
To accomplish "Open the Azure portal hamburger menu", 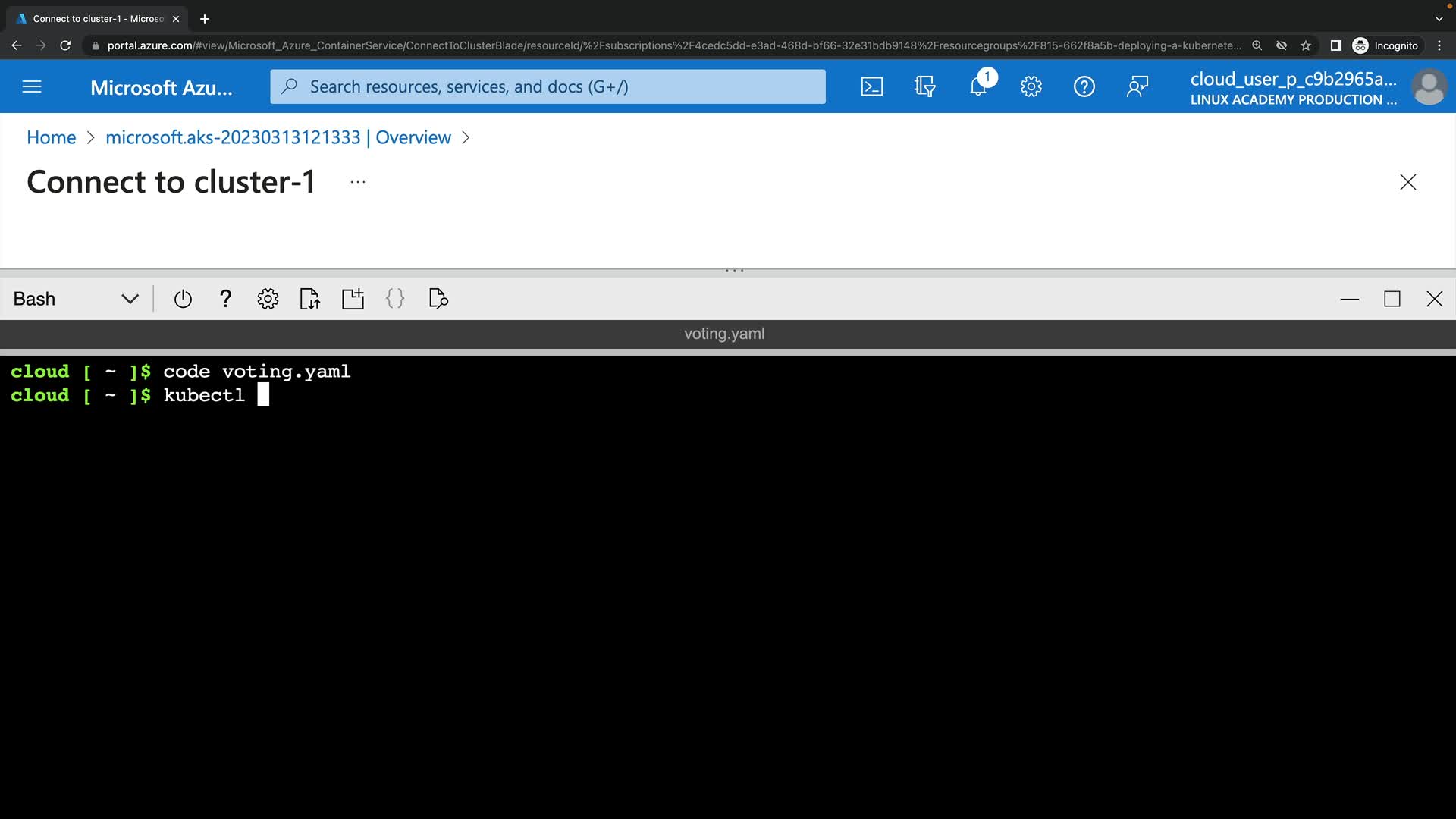I will coord(32,86).
